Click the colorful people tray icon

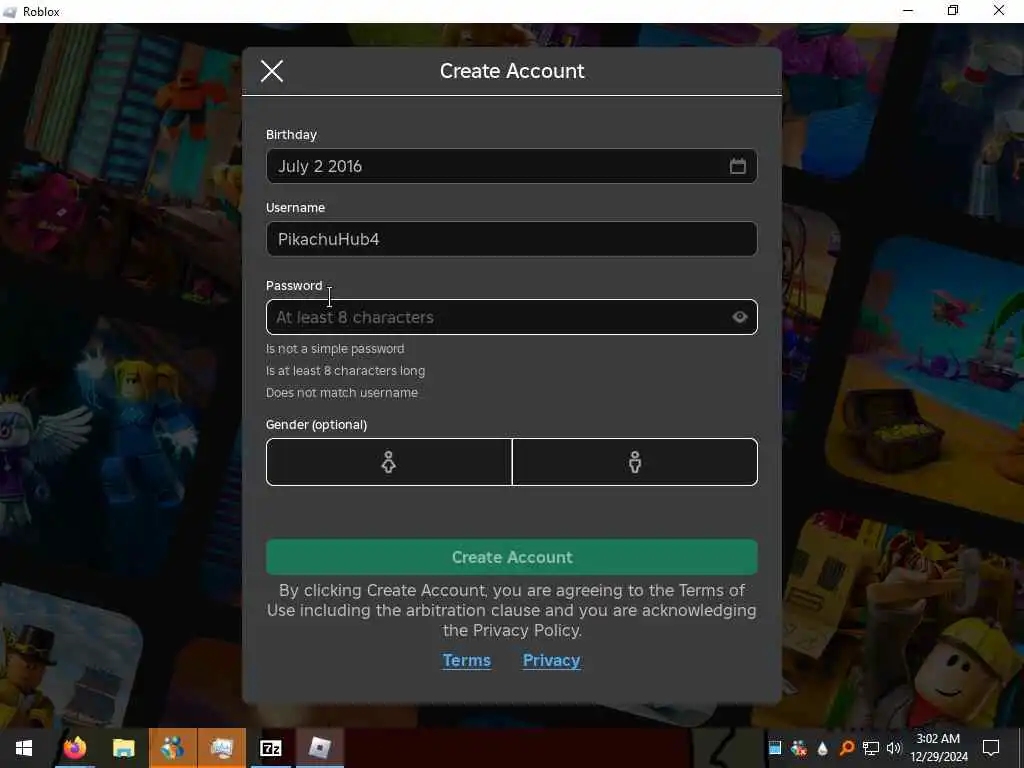click(x=799, y=748)
